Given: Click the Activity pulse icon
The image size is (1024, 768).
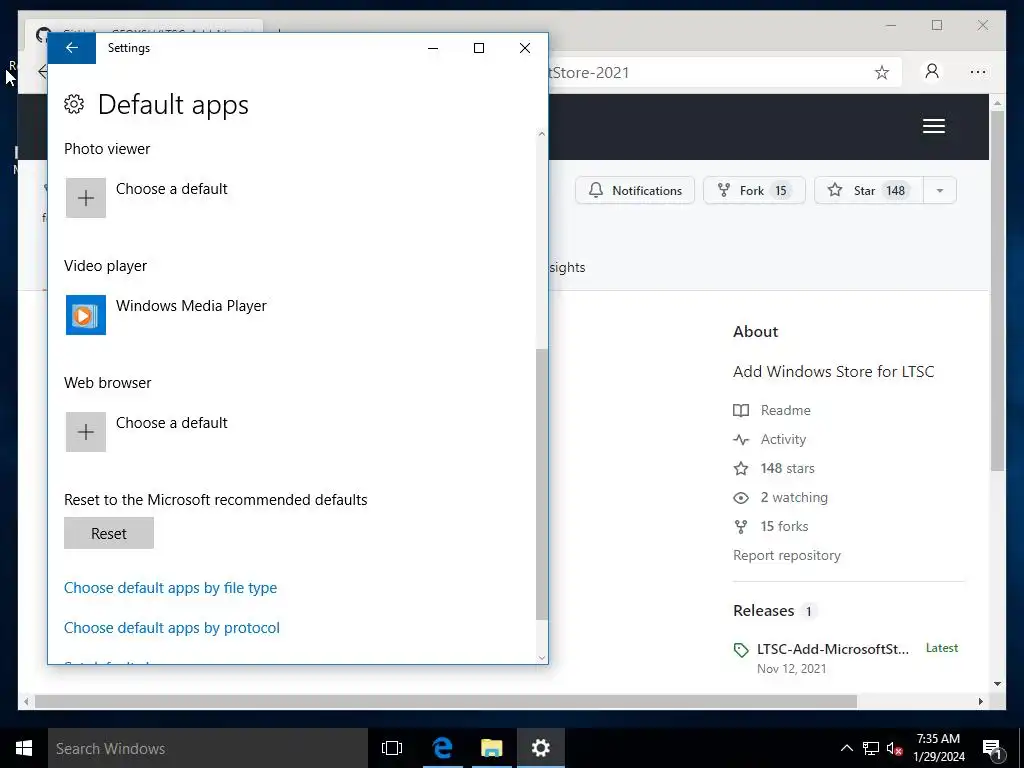Looking at the screenshot, I should [x=741, y=440].
